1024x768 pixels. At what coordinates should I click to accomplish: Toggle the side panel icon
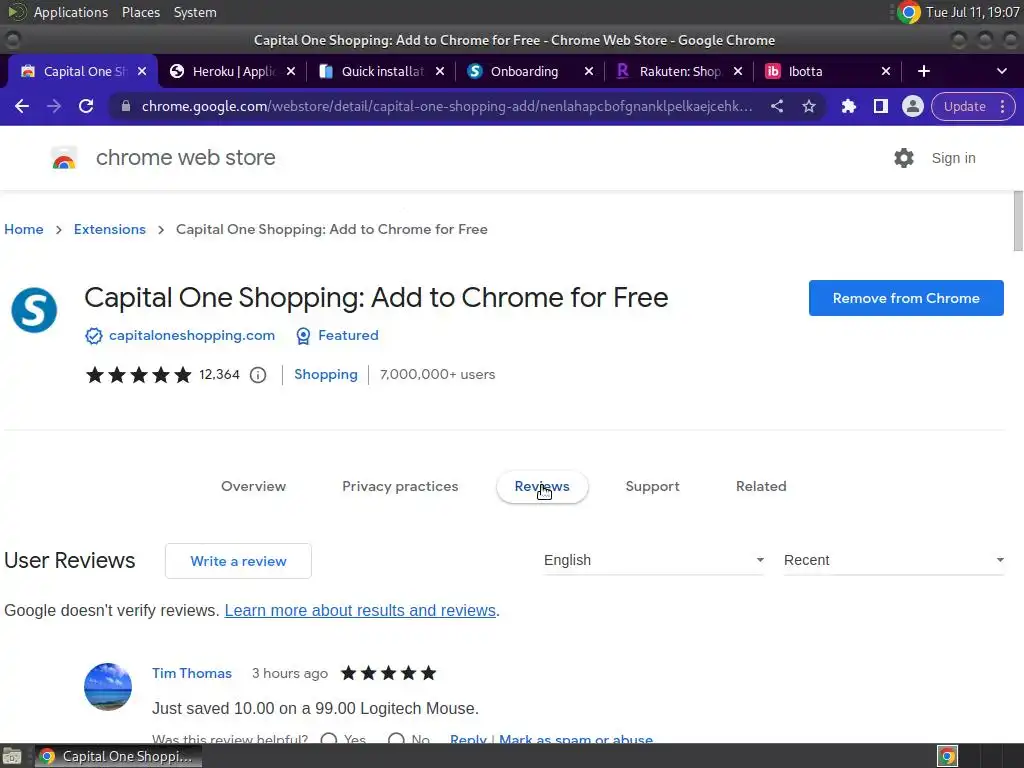click(880, 106)
